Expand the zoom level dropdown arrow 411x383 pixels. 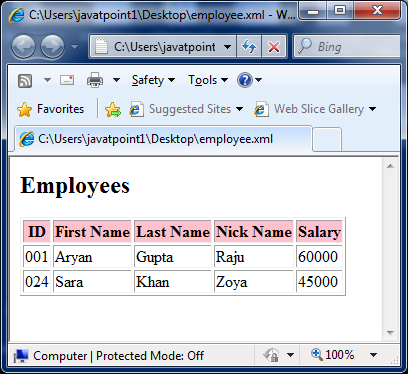(374, 355)
